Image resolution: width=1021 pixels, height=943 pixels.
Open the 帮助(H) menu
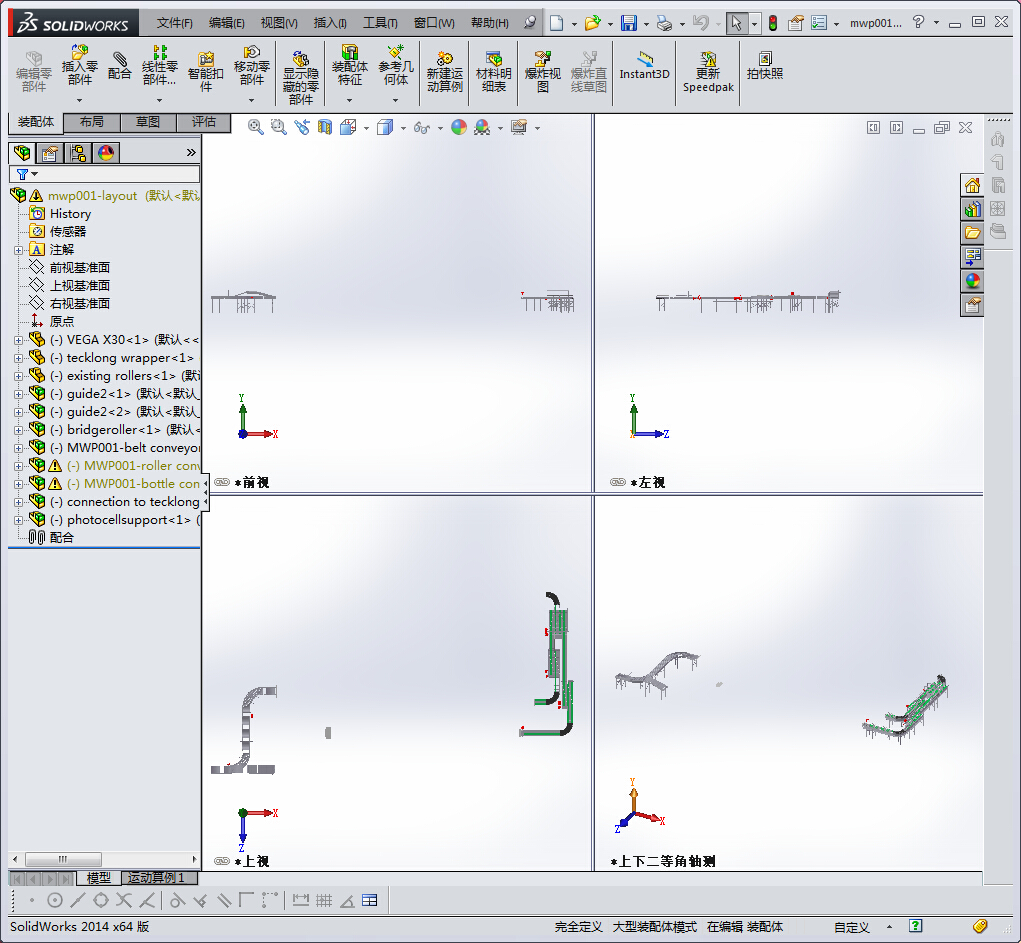point(490,23)
